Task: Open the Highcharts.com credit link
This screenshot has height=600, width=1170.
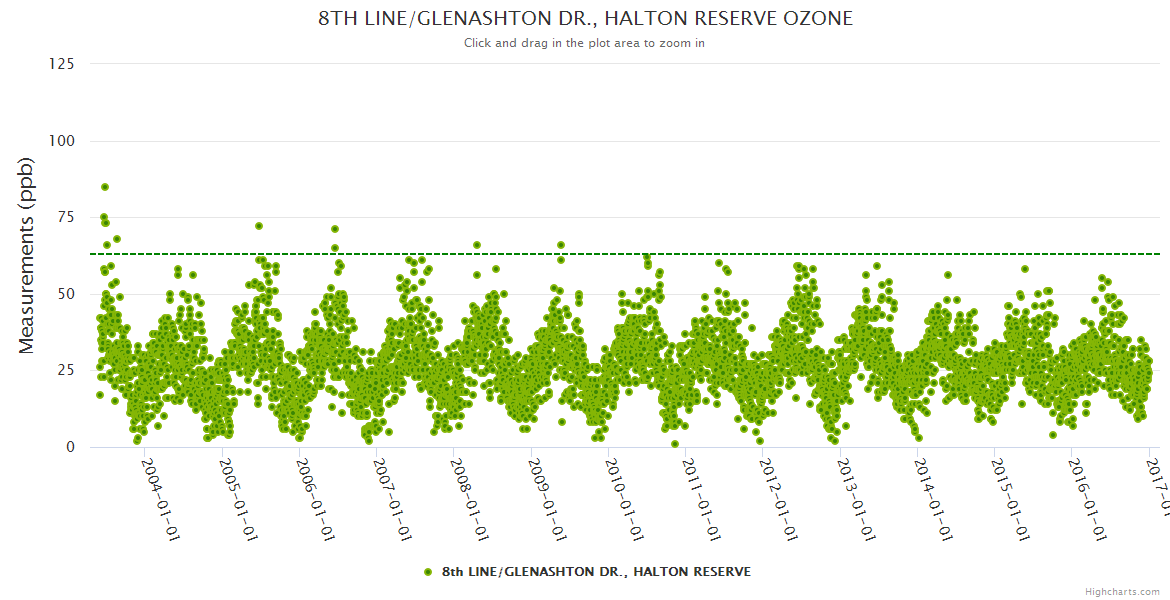Action: tap(1122, 592)
